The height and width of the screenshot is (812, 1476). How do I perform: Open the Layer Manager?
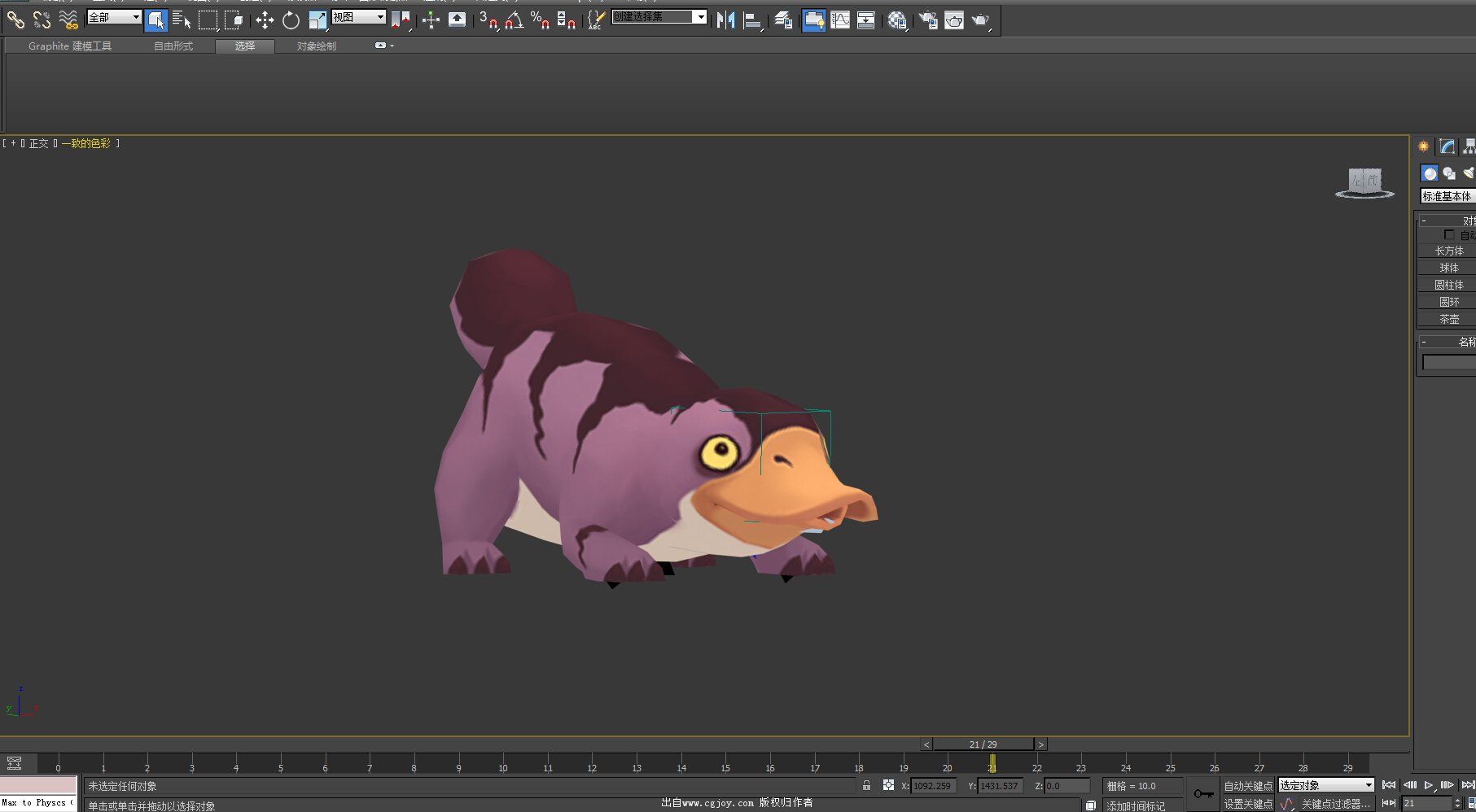click(783, 20)
